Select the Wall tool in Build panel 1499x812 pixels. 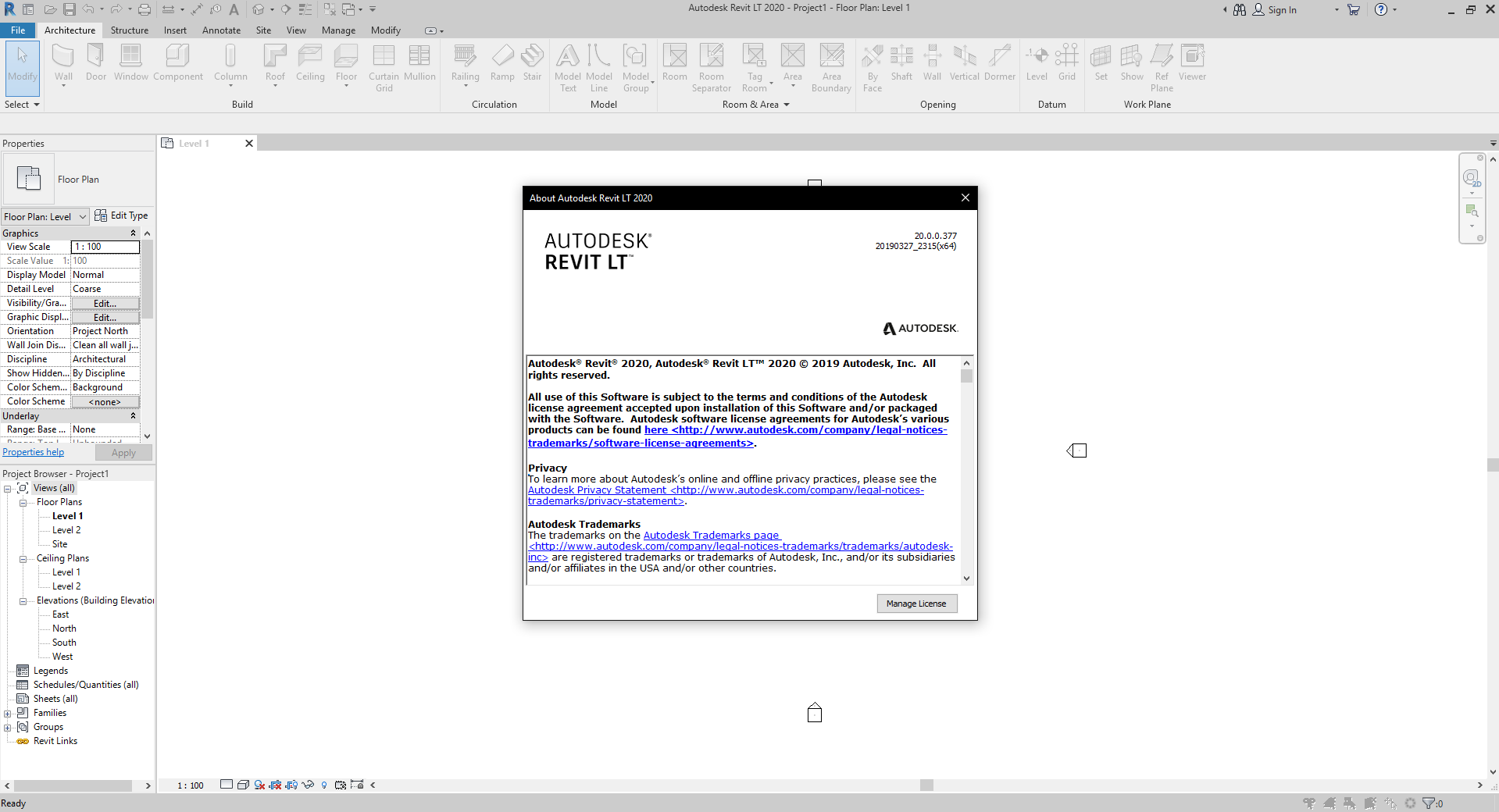click(x=63, y=62)
